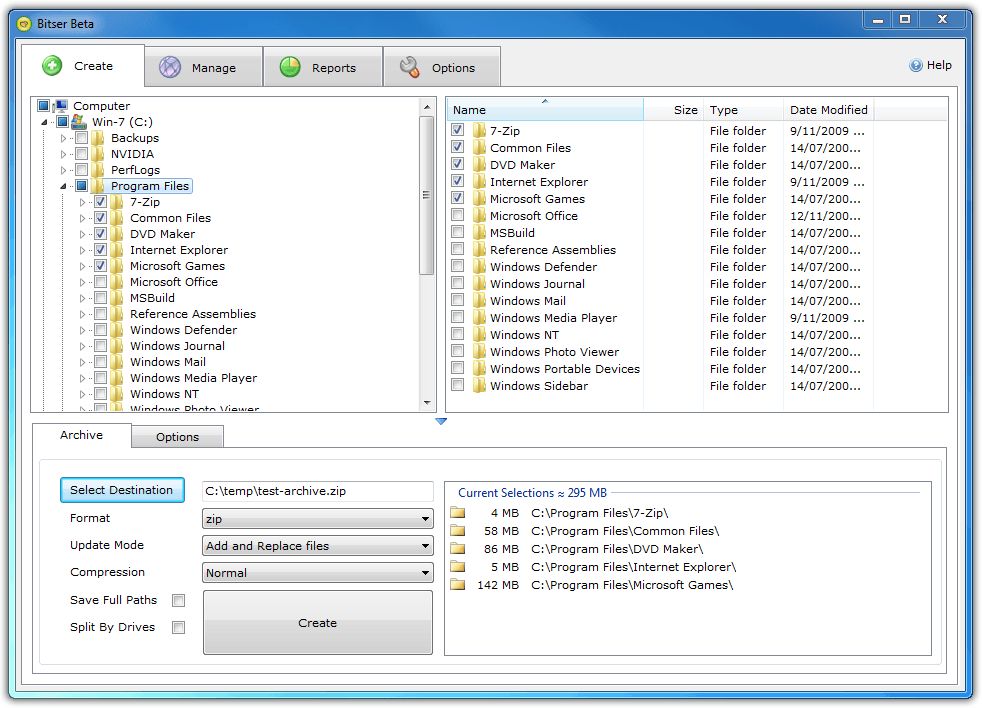
Task: Click the destination path field showing test-archive.zip
Action: tap(317, 491)
